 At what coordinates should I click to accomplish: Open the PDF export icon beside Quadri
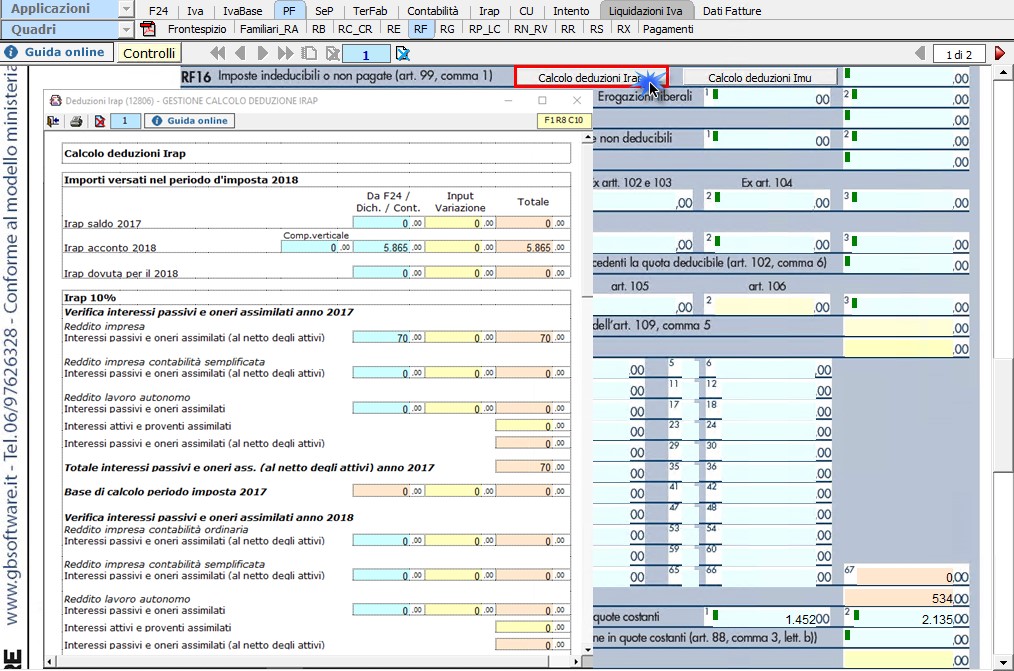pyautogui.click(x=148, y=29)
